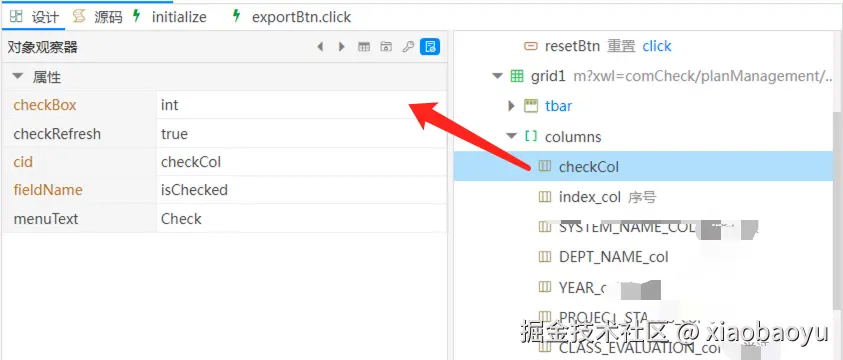The height and width of the screenshot is (360, 843).
Task: Click the column icon beside index_col
Action: (545, 197)
